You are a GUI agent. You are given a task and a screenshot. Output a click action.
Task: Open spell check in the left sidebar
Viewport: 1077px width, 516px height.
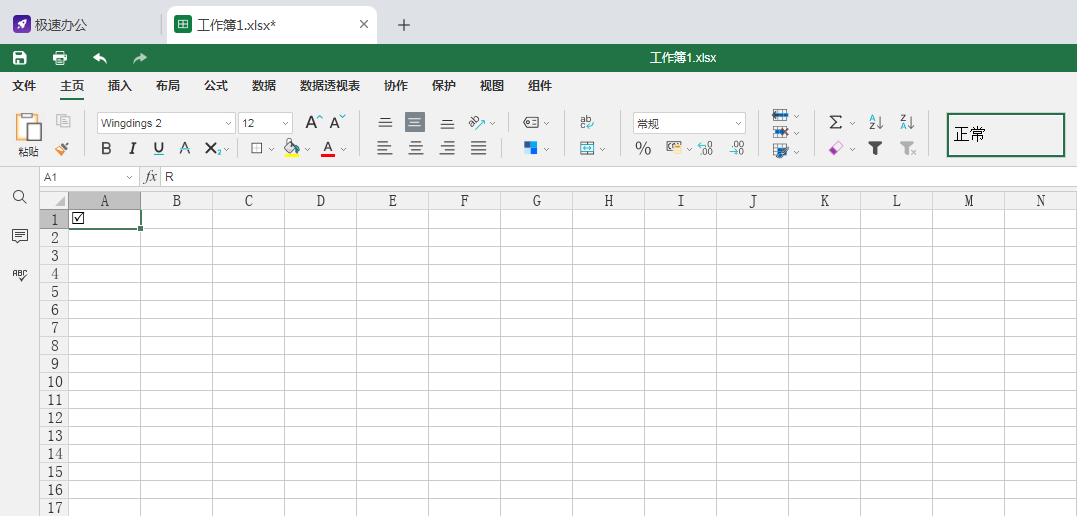[x=20, y=275]
